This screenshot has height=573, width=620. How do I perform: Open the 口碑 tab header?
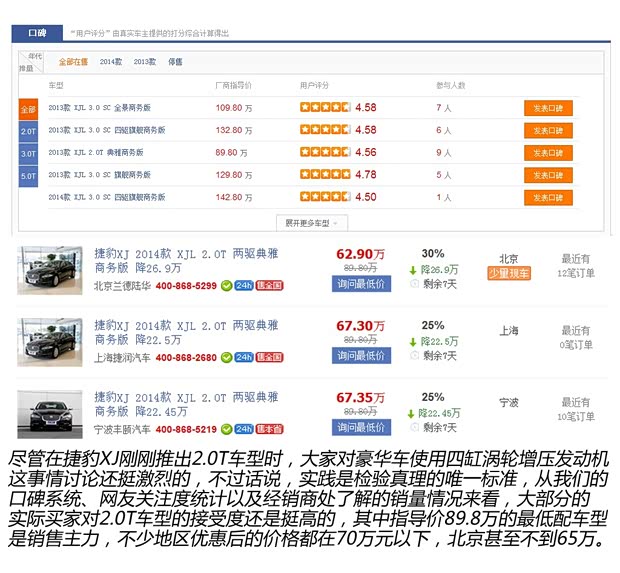37,33
